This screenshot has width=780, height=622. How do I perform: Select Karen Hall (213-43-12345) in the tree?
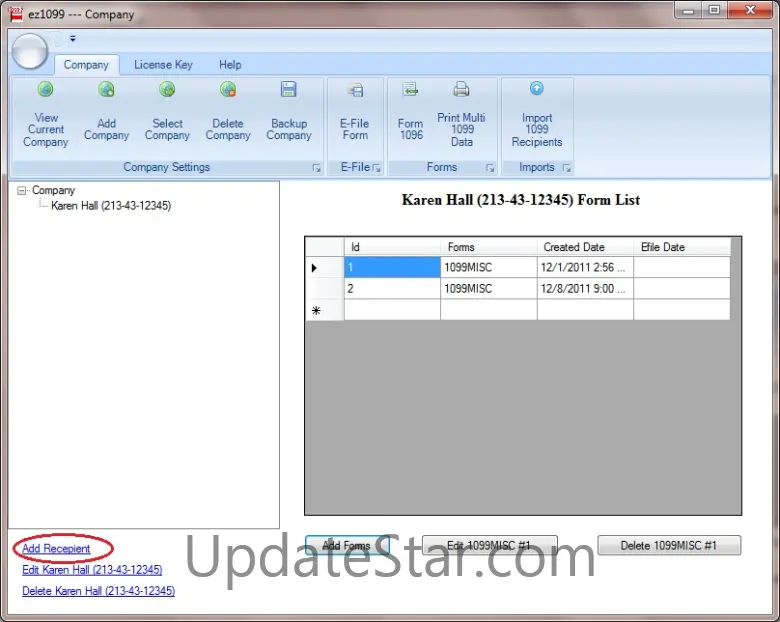(111, 206)
